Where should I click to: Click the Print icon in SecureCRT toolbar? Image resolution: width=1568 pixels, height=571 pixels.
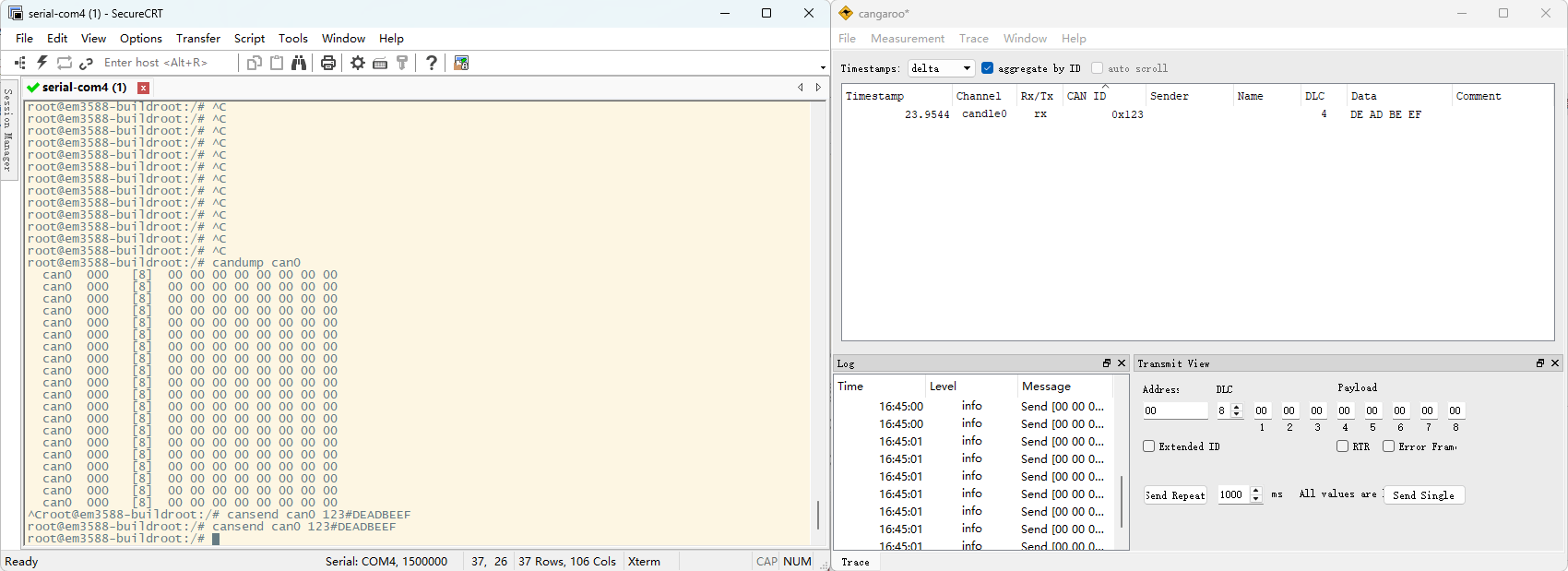coord(328,63)
